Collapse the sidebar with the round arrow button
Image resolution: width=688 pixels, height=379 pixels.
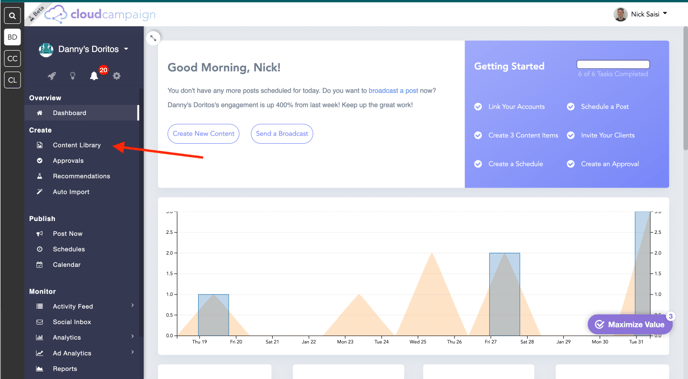(153, 38)
